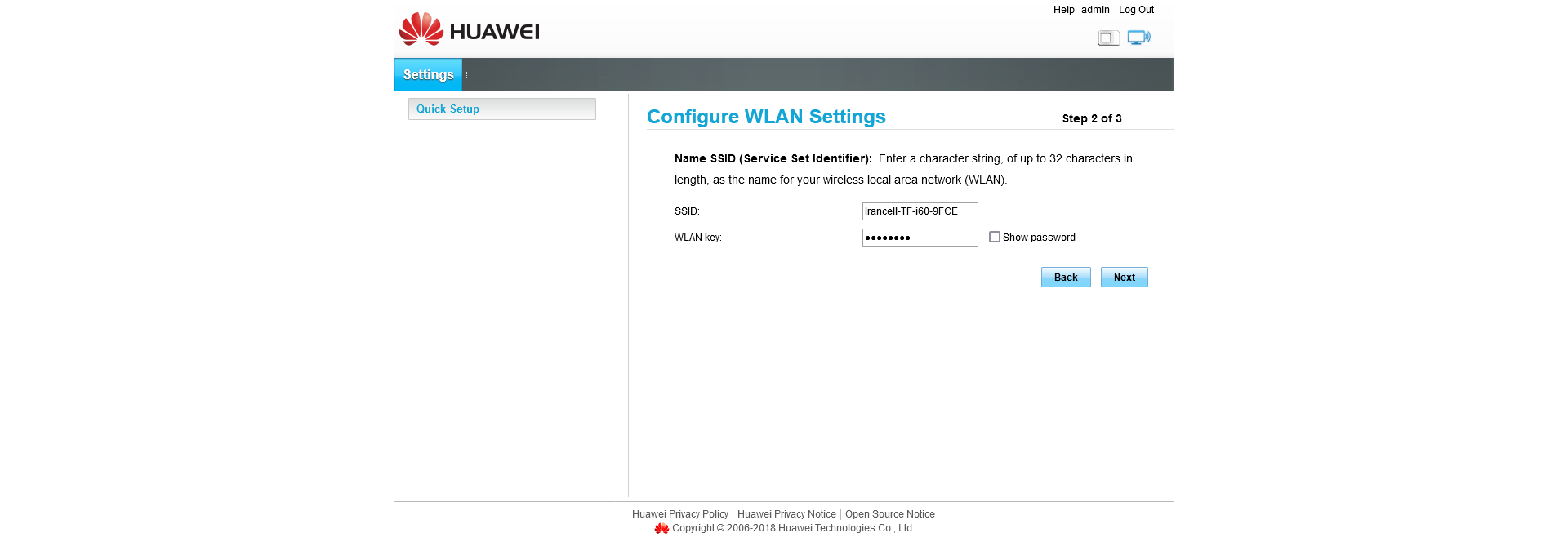The height and width of the screenshot is (542, 1568).
Task: Focus the WLAN key password field
Action: click(x=920, y=238)
